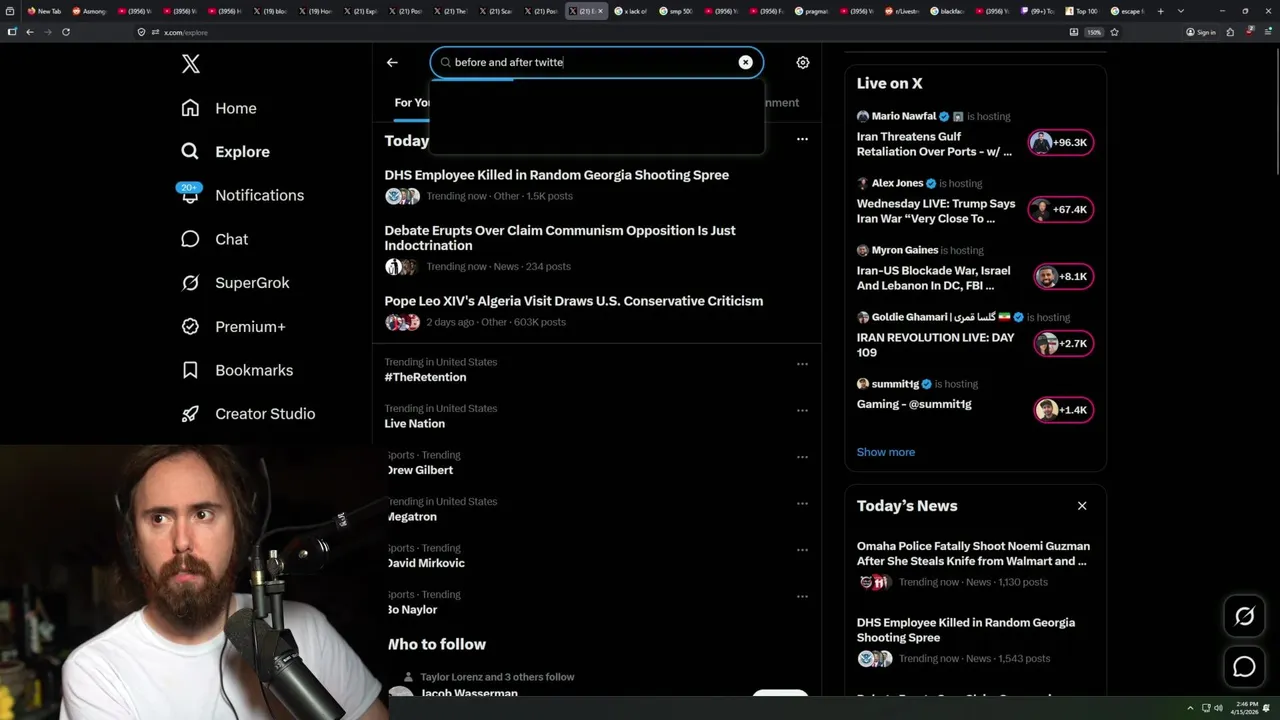Open more options for Drew Gilbert trend
The width and height of the screenshot is (1280, 720).
click(x=802, y=457)
